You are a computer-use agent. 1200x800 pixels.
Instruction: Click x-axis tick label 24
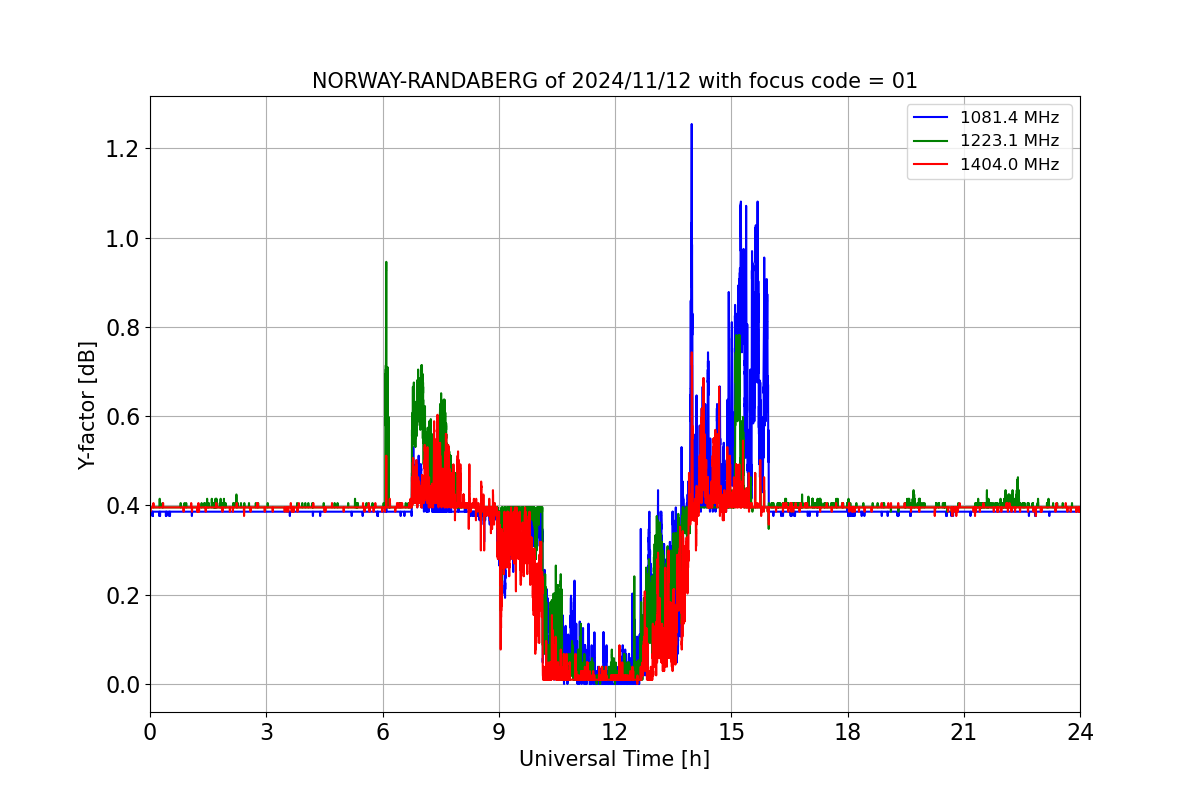pyautogui.click(x=1080, y=732)
